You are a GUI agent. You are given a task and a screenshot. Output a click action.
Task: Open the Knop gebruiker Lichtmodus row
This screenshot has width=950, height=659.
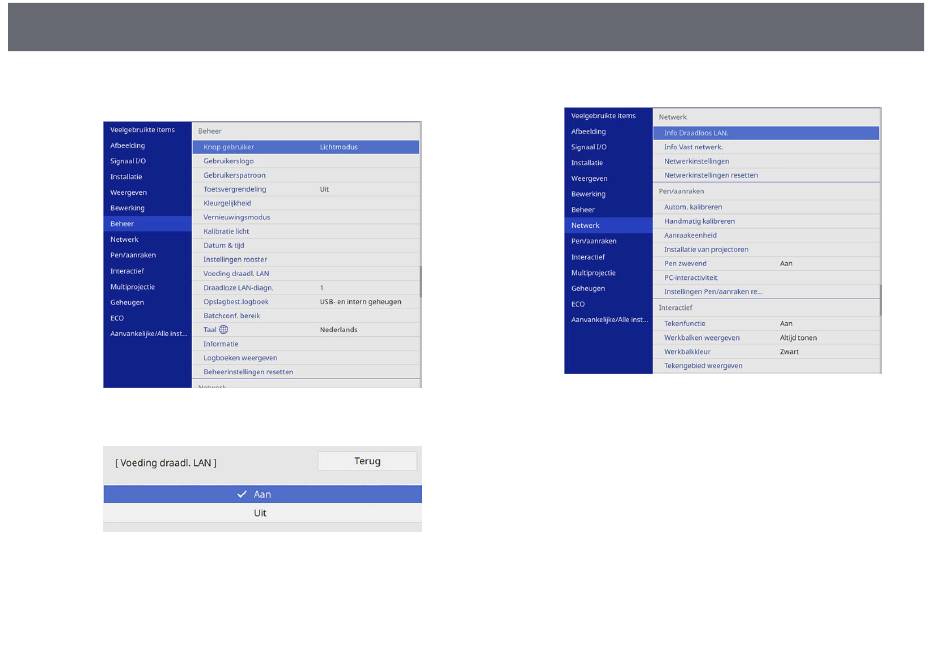pyautogui.click(x=306, y=147)
